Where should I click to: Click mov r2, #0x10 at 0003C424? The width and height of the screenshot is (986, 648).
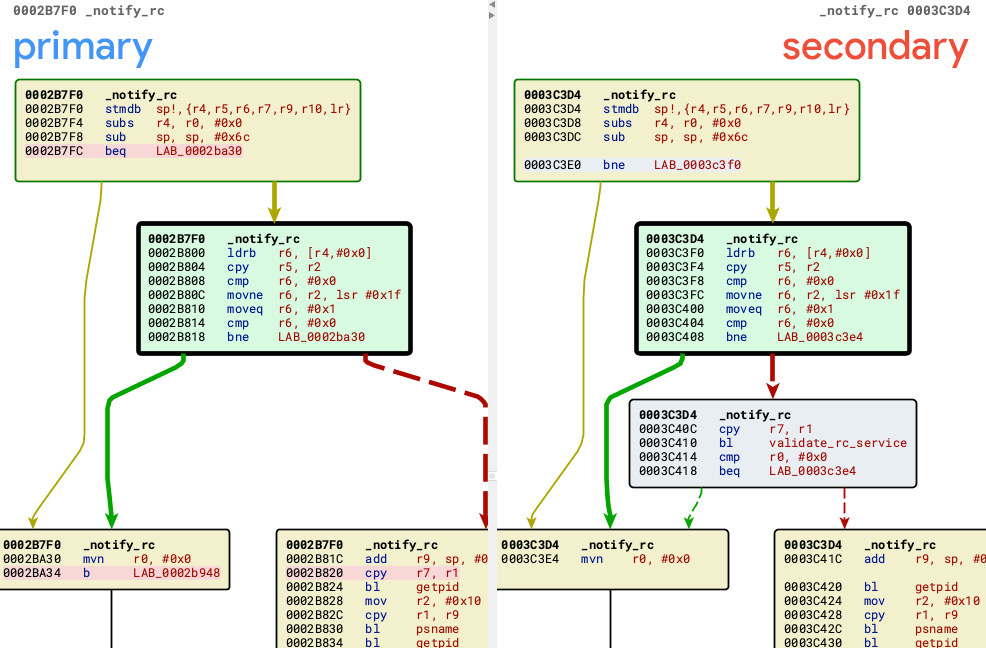pyautogui.click(x=882, y=601)
